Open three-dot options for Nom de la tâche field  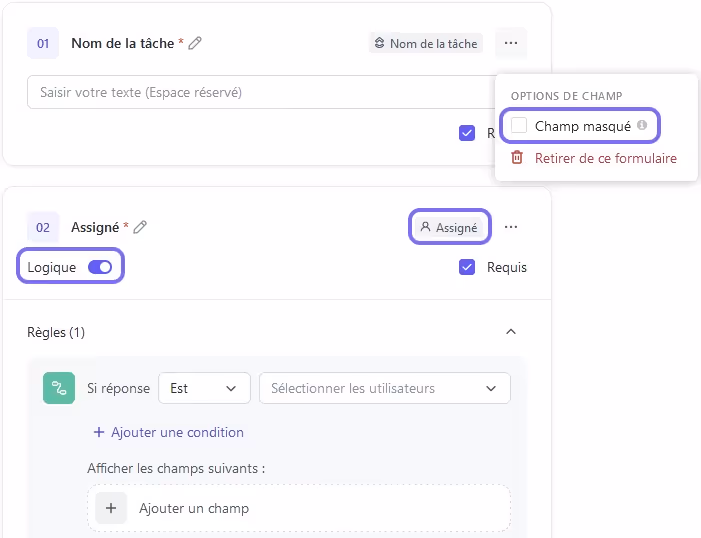tap(511, 43)
